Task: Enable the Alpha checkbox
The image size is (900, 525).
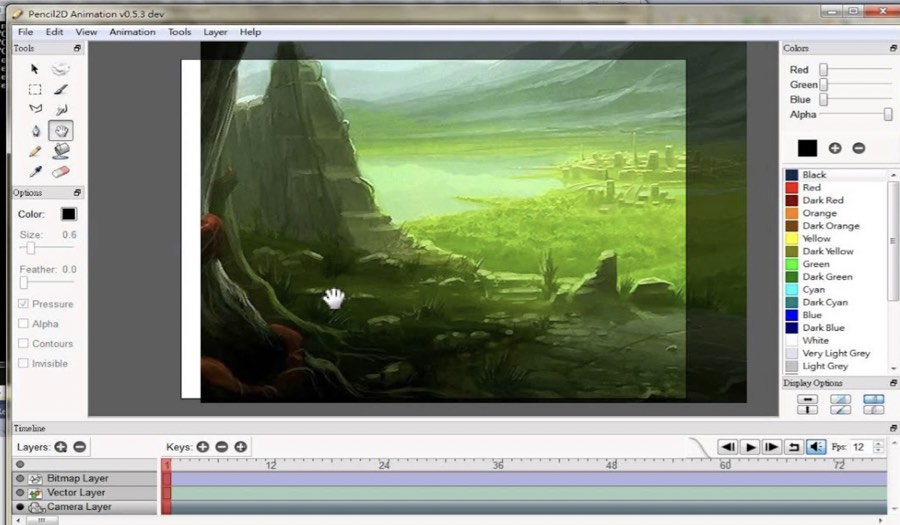Action: [x=24, y=324]
